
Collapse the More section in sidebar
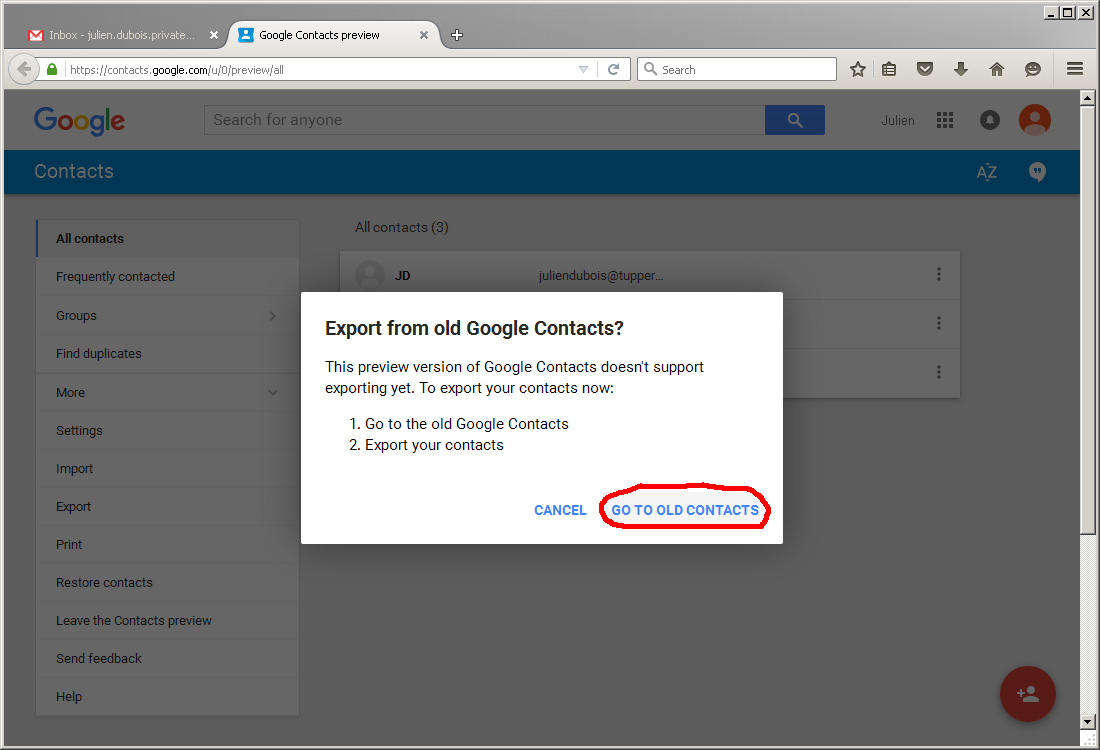(x=273, y=393)
